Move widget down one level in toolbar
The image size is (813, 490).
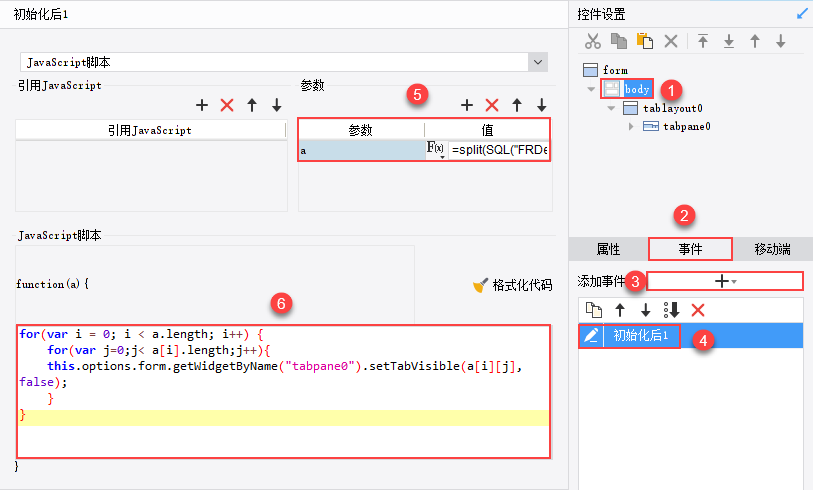[781, 41]
